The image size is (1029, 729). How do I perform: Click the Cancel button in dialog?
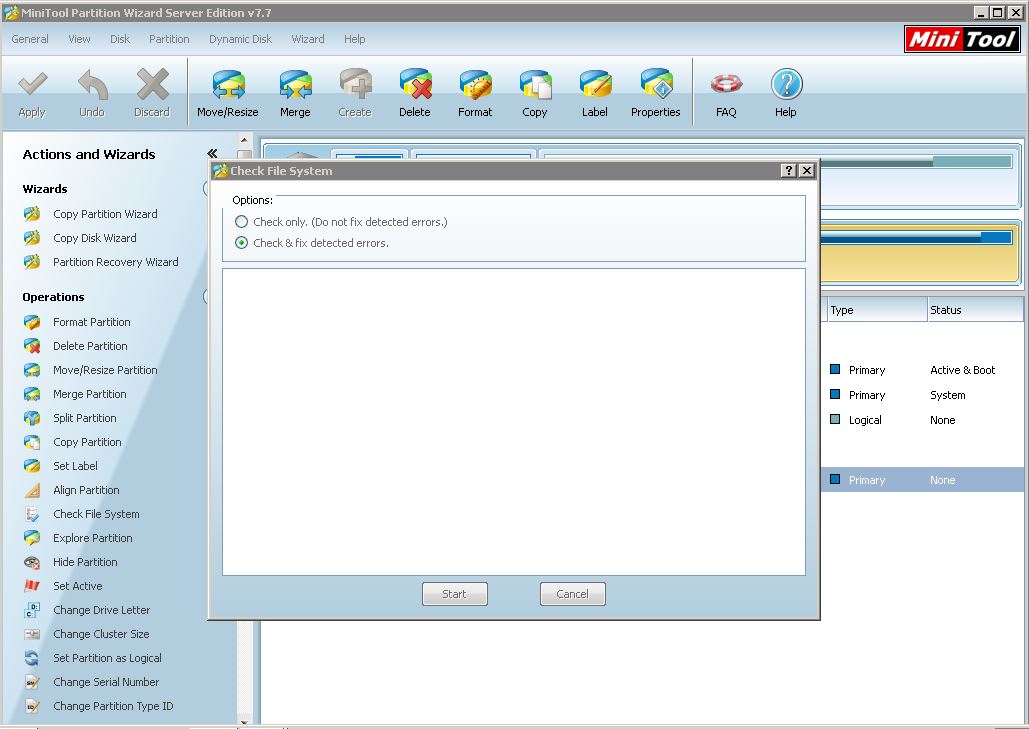coord(573,594)
